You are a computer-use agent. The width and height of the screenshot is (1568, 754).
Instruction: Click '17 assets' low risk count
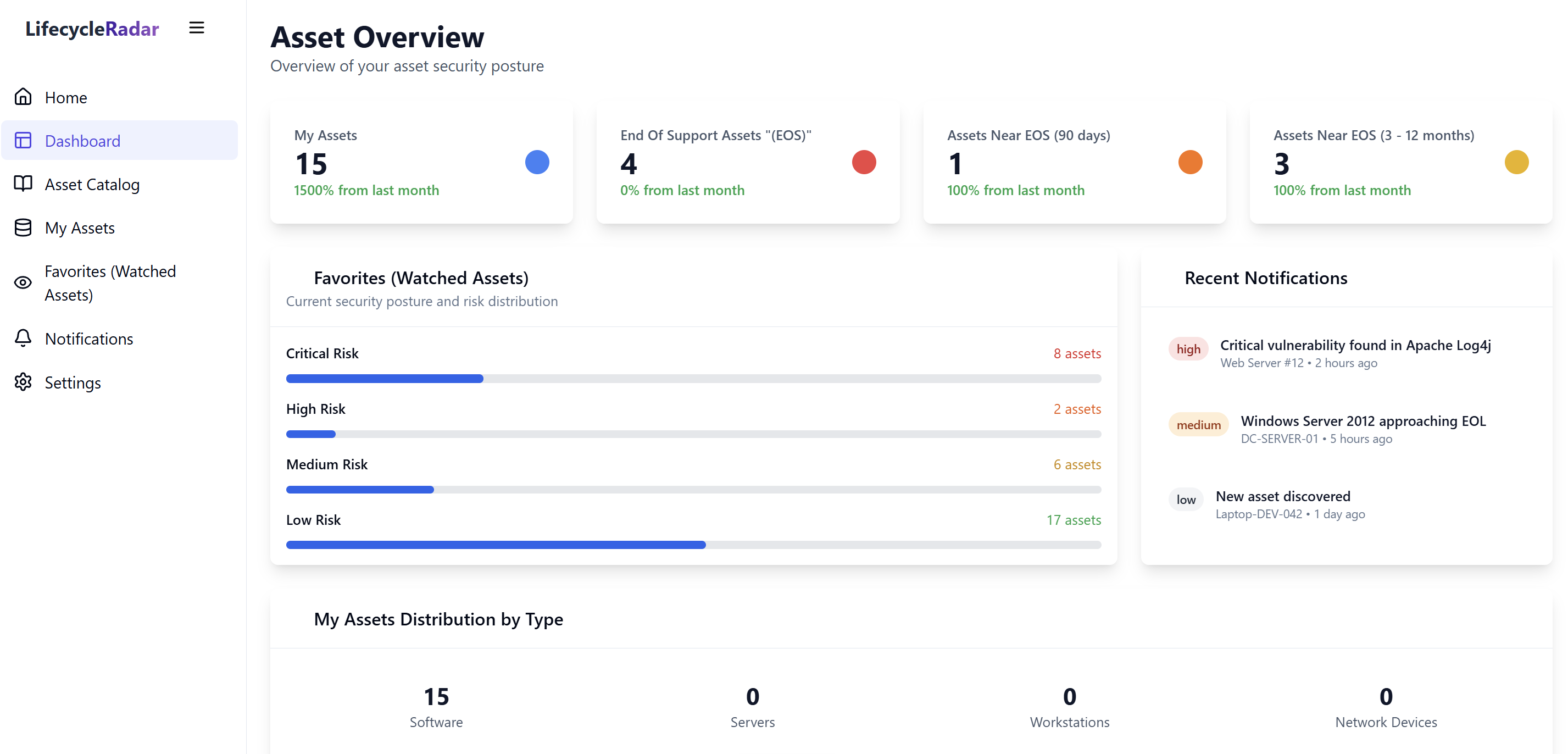[1073, 519]
